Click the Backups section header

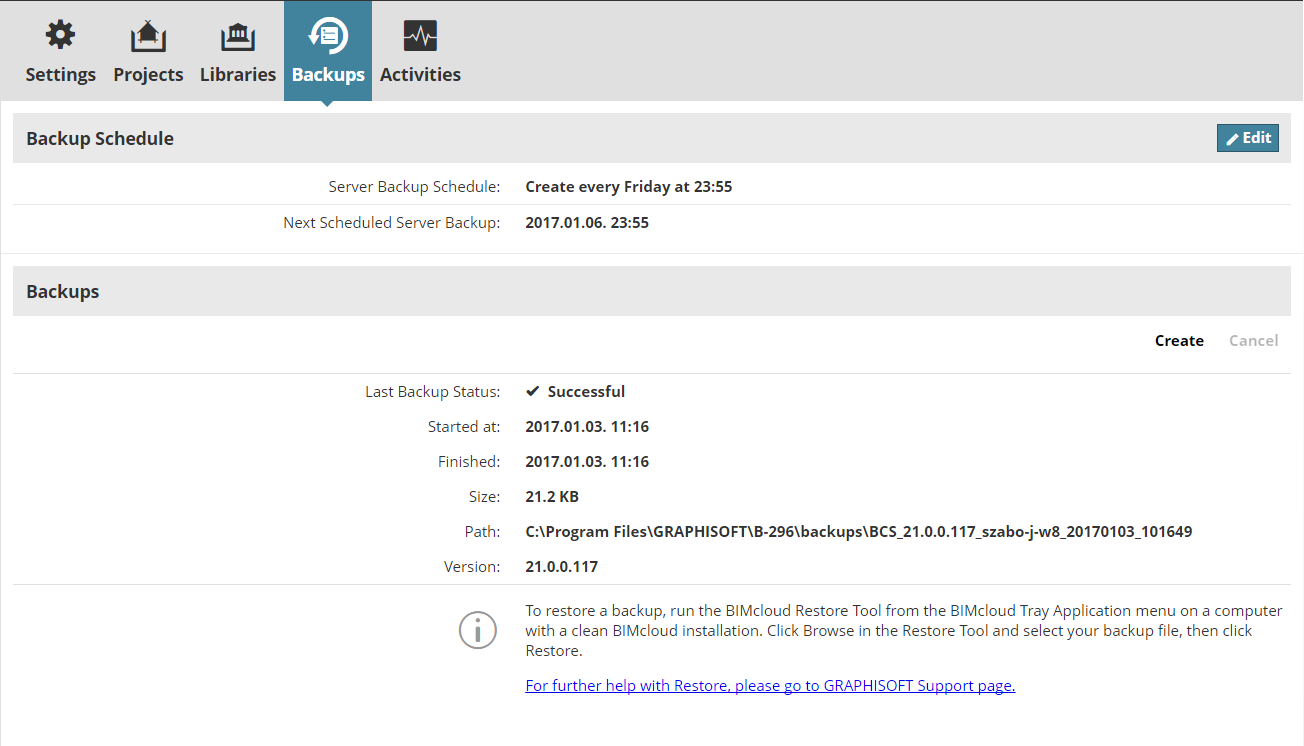62,292
